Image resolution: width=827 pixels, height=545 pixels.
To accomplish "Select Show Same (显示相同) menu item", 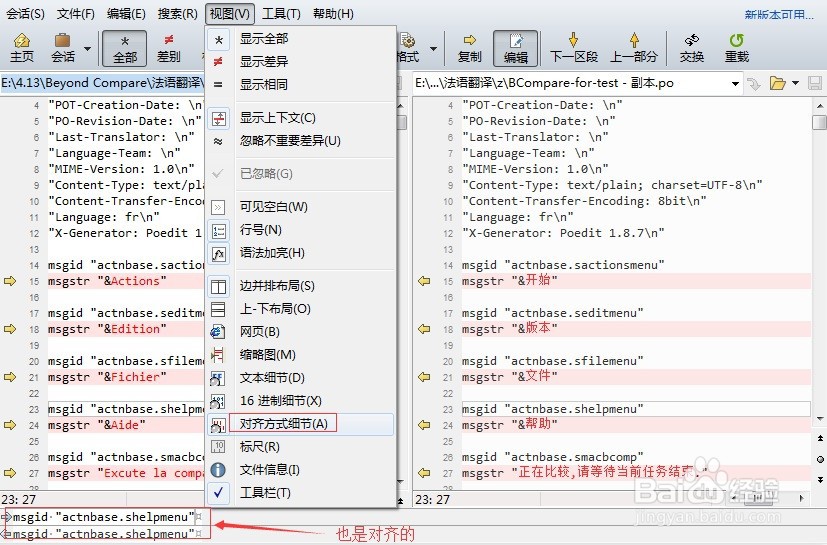I will [x=301, y=84].
